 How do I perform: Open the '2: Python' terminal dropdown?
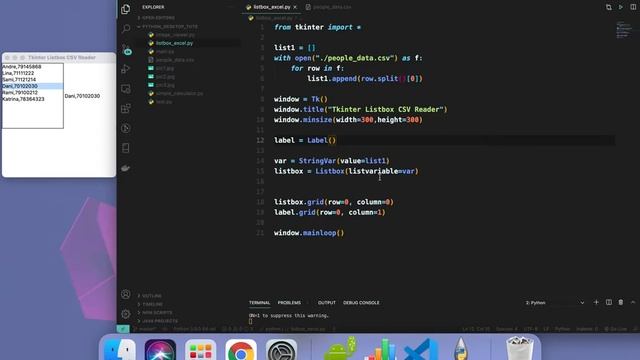(555, 303)
